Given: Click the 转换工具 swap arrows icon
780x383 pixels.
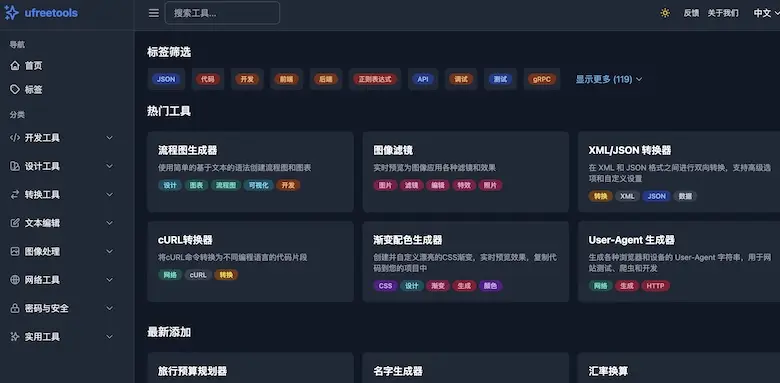Looking at the screenshot, I should (15, 194).
